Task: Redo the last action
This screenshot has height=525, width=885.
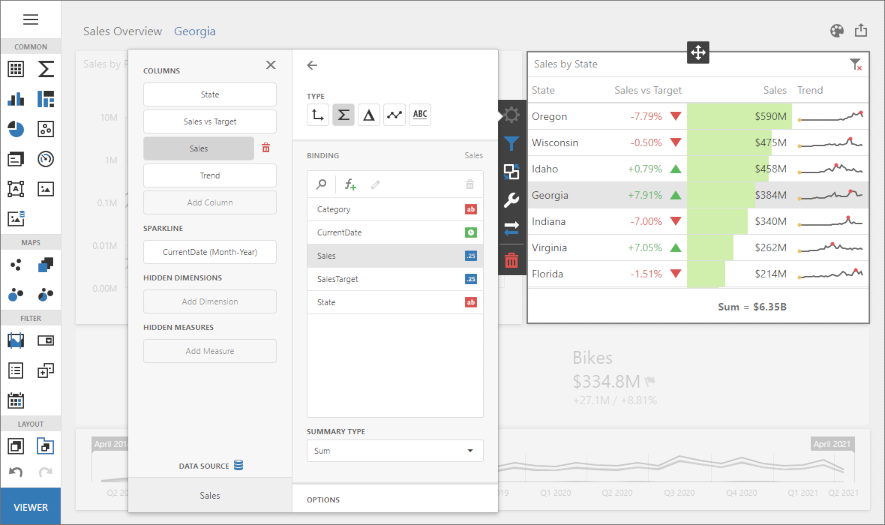Action: click(x=46, y=472)
